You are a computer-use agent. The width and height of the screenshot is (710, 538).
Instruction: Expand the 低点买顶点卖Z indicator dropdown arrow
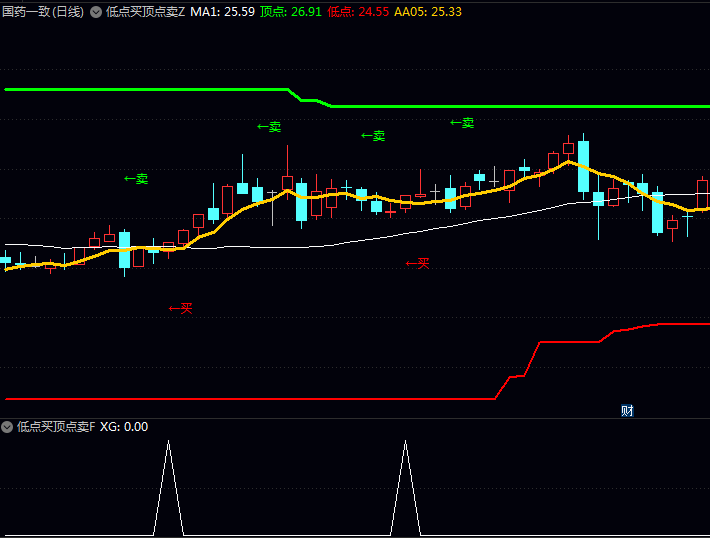(96, 12)
